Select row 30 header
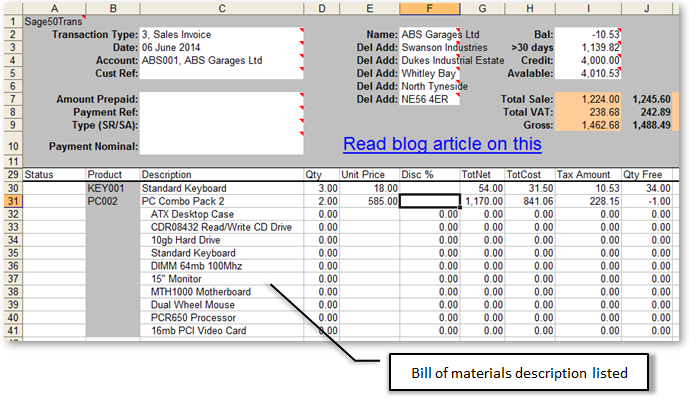This screenshot has width=689, height=400. pos(13,189)
